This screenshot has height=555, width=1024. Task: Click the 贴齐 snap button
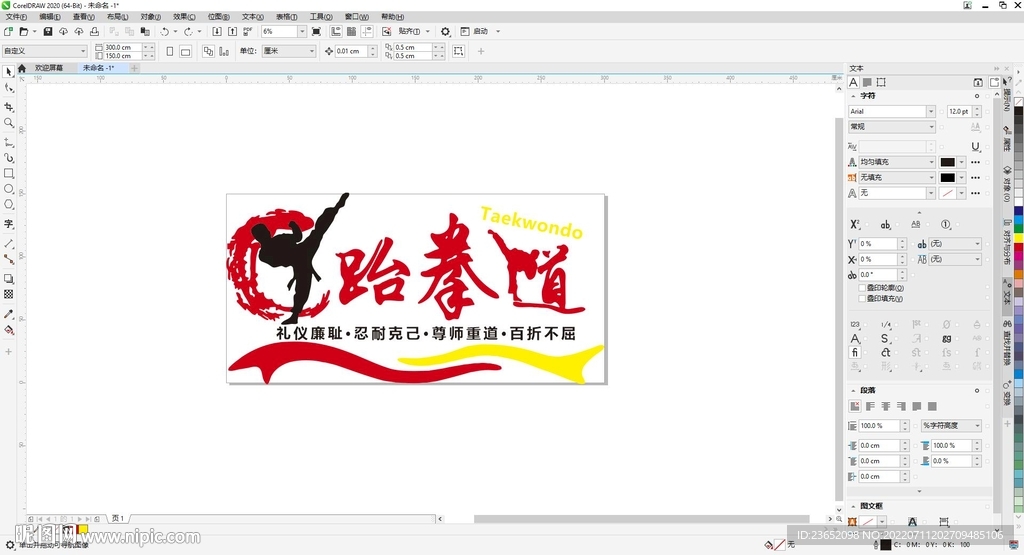pyautogui.click(x=409, y=31)
